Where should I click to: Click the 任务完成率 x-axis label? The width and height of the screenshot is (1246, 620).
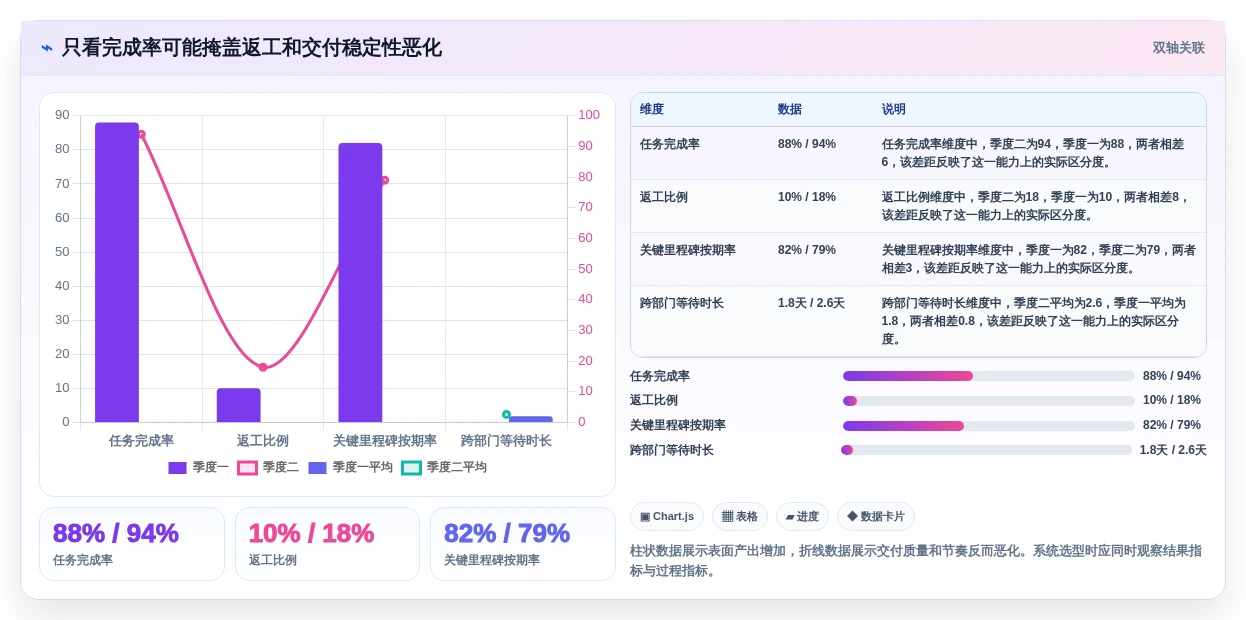pos(141,441)
